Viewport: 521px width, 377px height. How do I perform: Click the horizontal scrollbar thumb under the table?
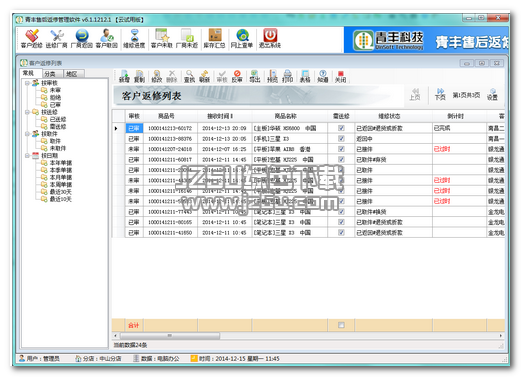[x=170, y=336]
